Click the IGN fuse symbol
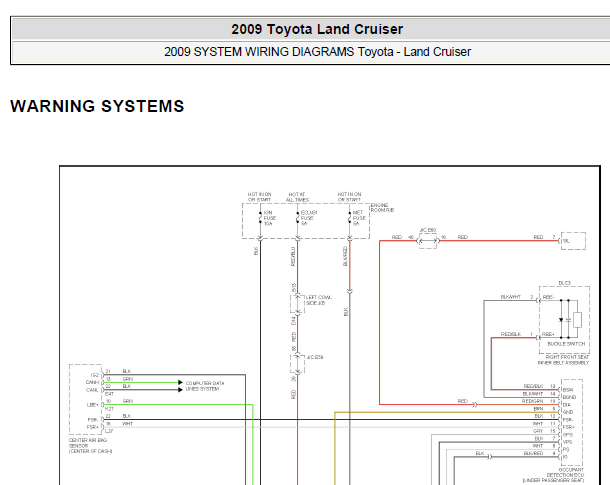The width and height of the screenshot is (610, 485). coord(260,218)
